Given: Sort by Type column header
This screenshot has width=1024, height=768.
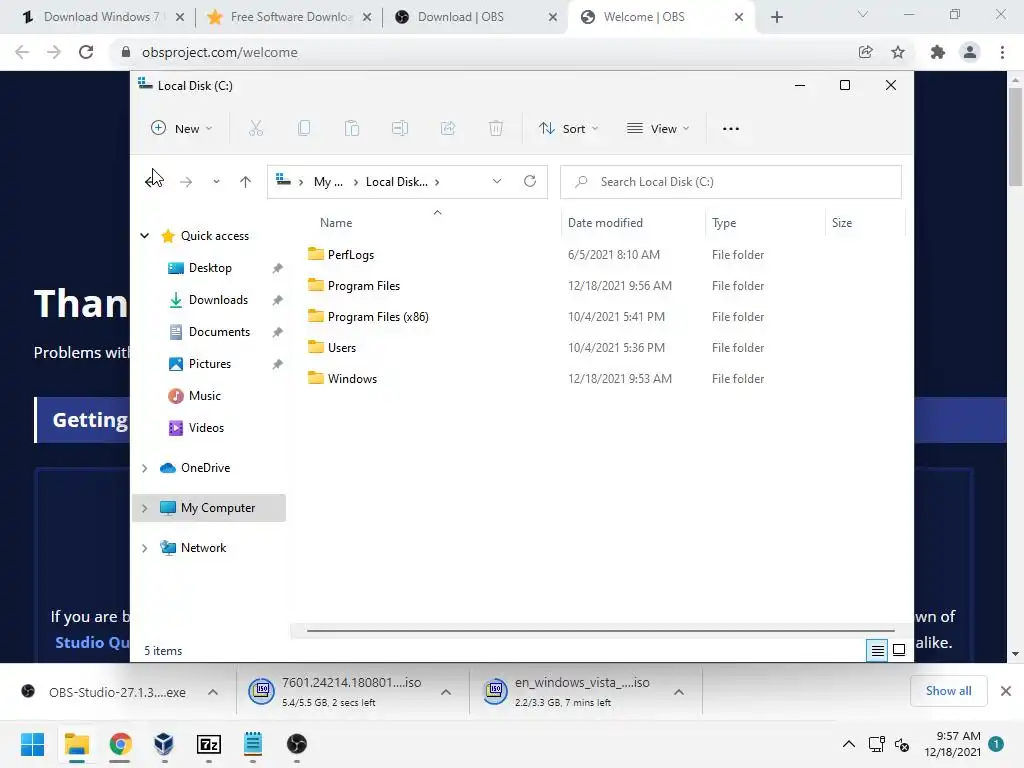Looking at the screenshot, I should 765,223.
